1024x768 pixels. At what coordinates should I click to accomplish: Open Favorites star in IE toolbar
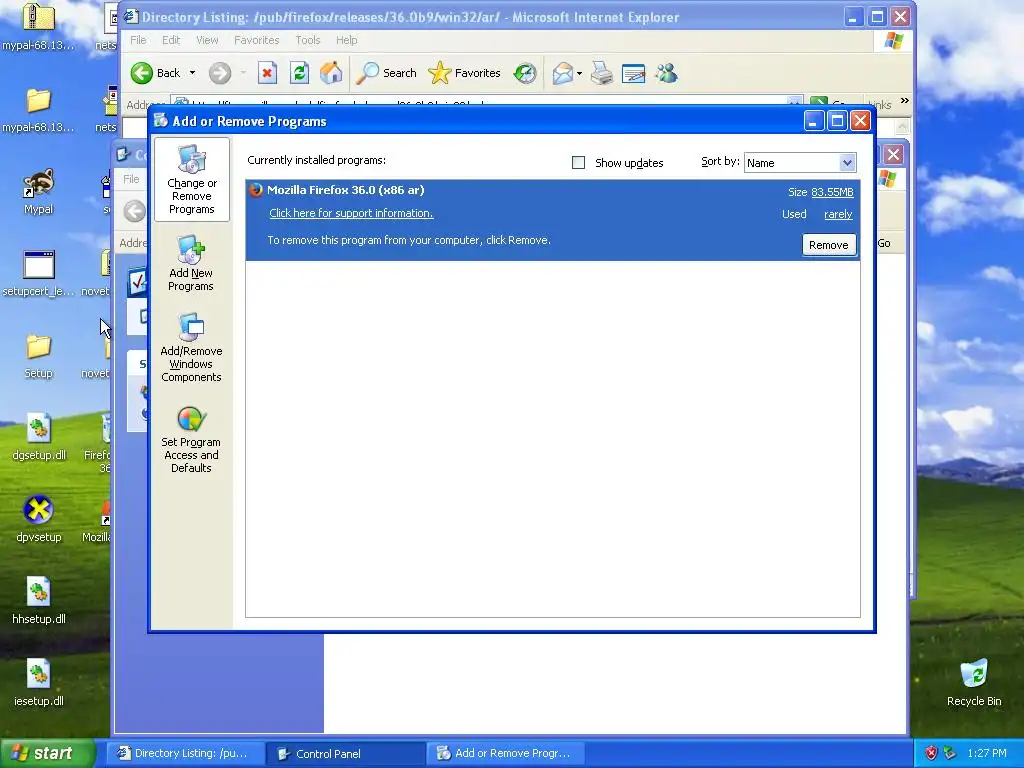click(x=464, y=73)
